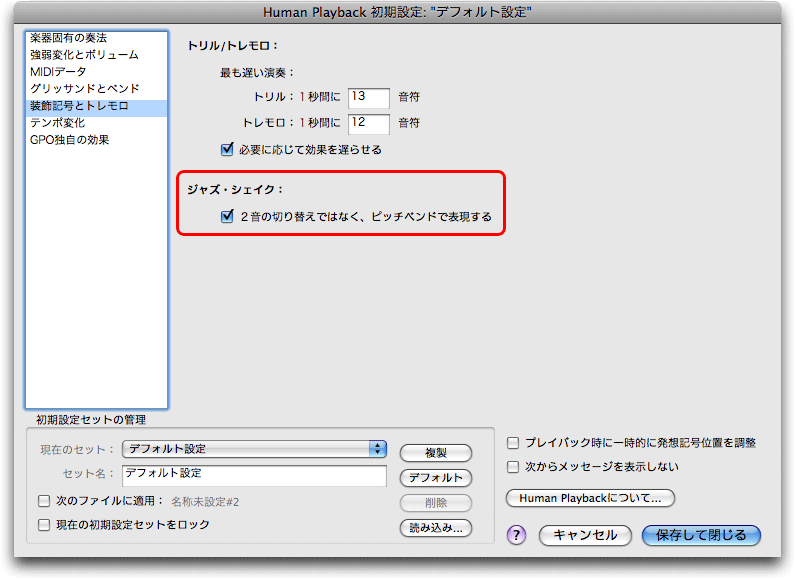Viewport: 795px width, 580px height.
Task: Click the キャンセル button
Action: point(585,535)
